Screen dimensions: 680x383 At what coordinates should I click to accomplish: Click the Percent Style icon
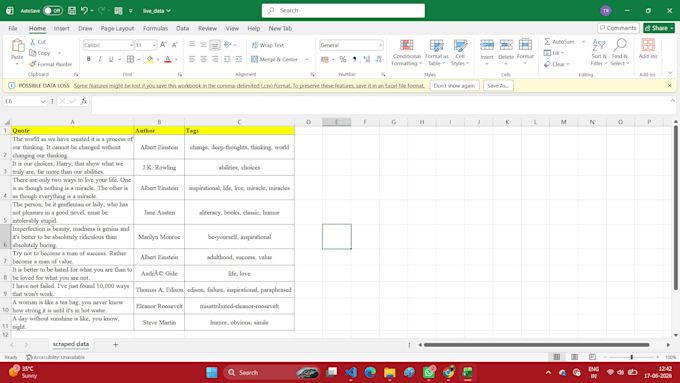coord(343,59)
